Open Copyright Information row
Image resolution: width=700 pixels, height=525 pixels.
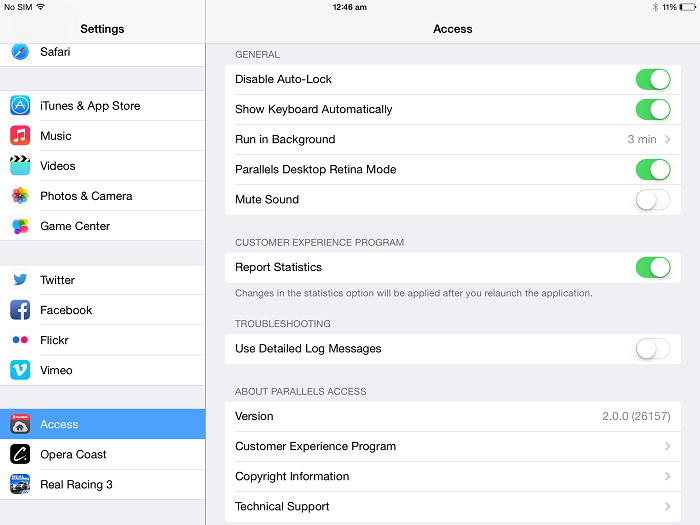point(453,476)
